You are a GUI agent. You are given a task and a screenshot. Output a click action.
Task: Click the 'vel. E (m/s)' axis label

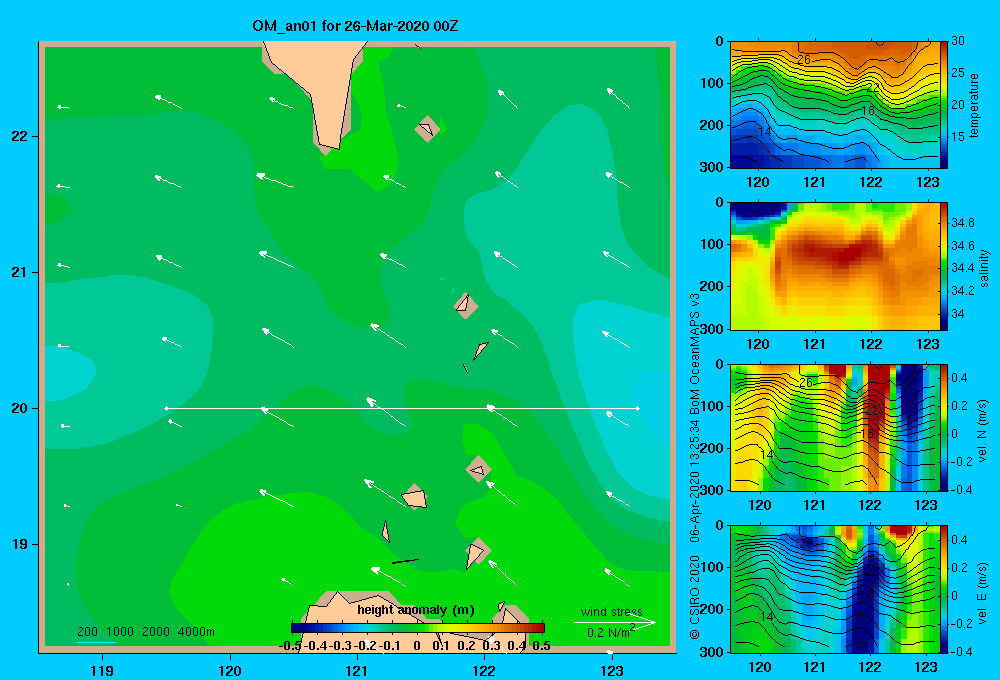click(983, 592)
